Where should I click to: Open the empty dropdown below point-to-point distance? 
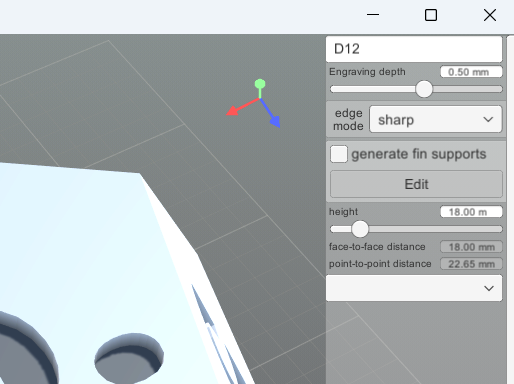414,288
